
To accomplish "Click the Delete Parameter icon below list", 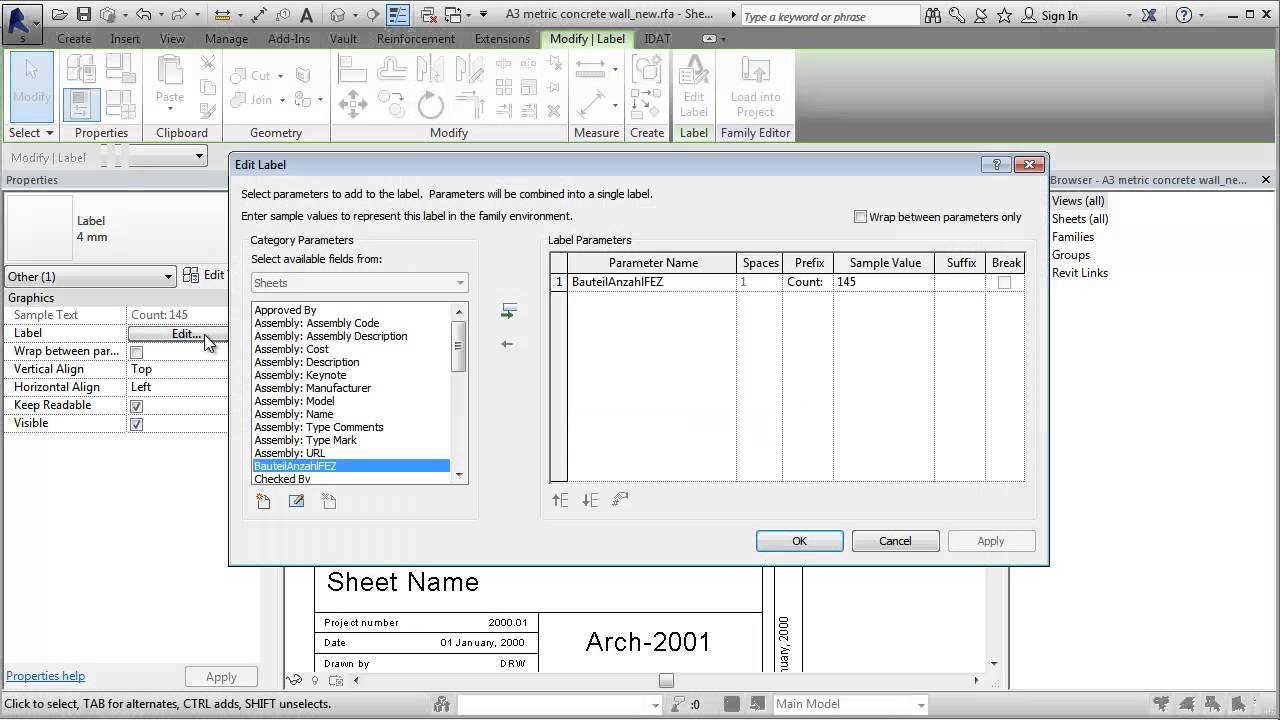I will pos(329,501).
